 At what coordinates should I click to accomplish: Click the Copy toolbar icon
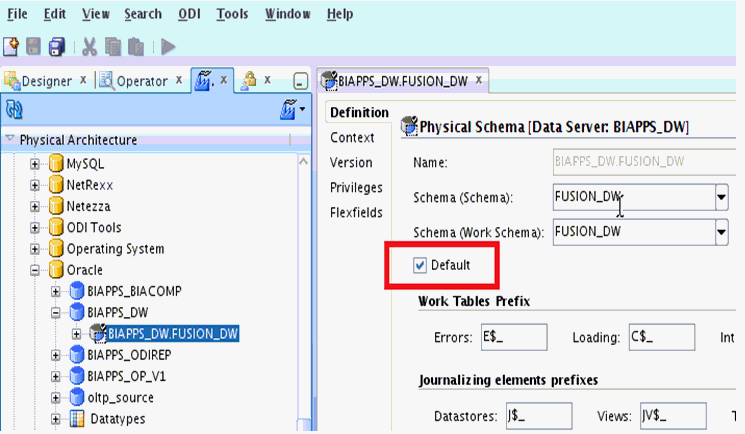pos(113,47)
